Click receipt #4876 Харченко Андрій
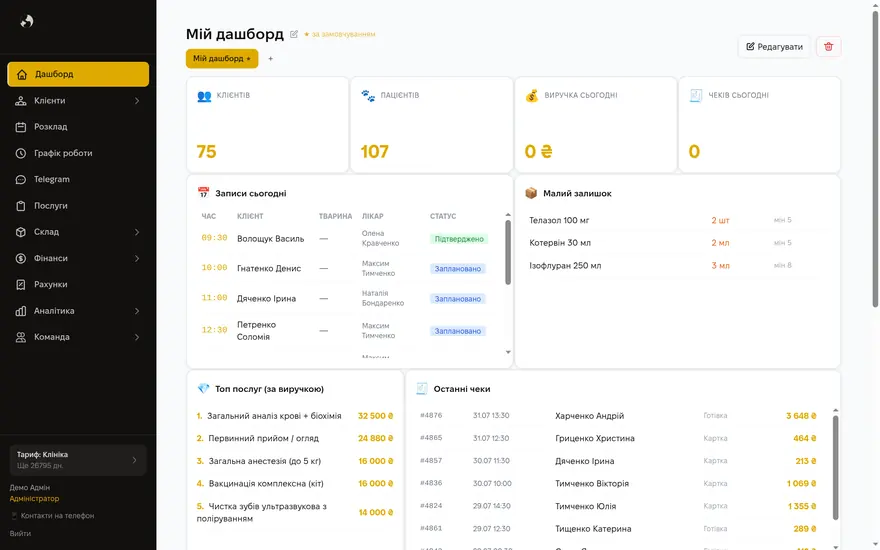Screen dimensions: 880x550 point(620,416)
